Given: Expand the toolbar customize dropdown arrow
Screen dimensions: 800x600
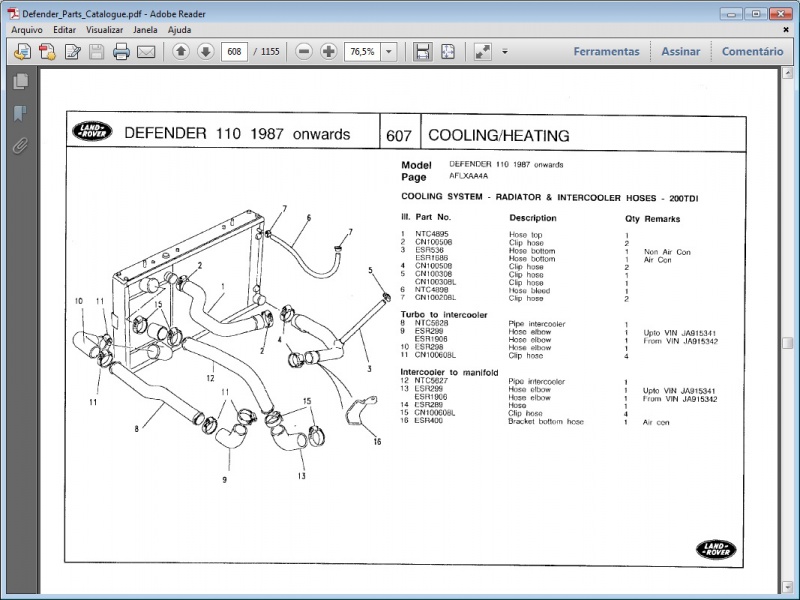Looking at the screenshot, I should coord(505,52).
